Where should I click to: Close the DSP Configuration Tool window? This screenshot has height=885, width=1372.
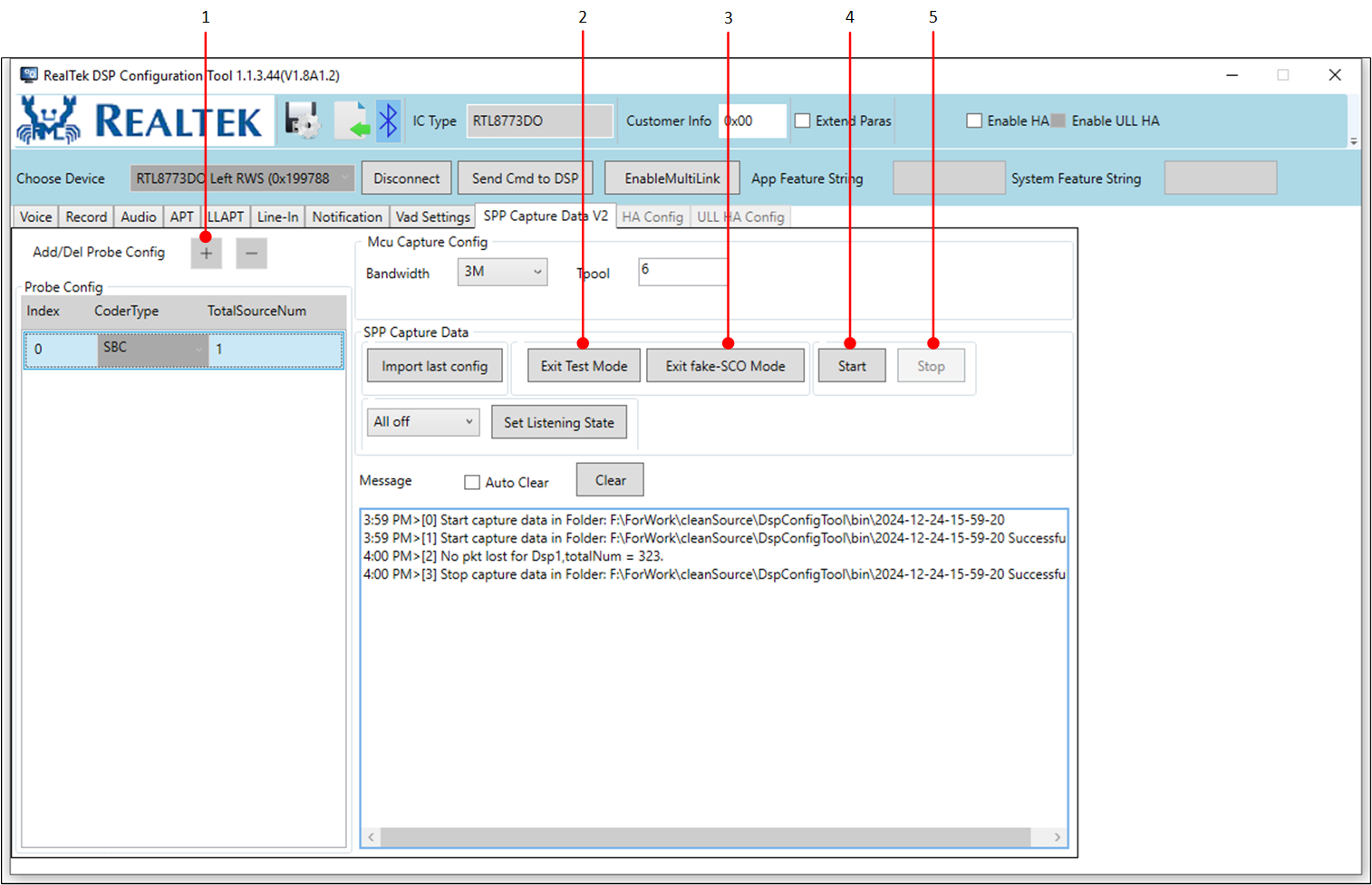(x=1335, y=75)
